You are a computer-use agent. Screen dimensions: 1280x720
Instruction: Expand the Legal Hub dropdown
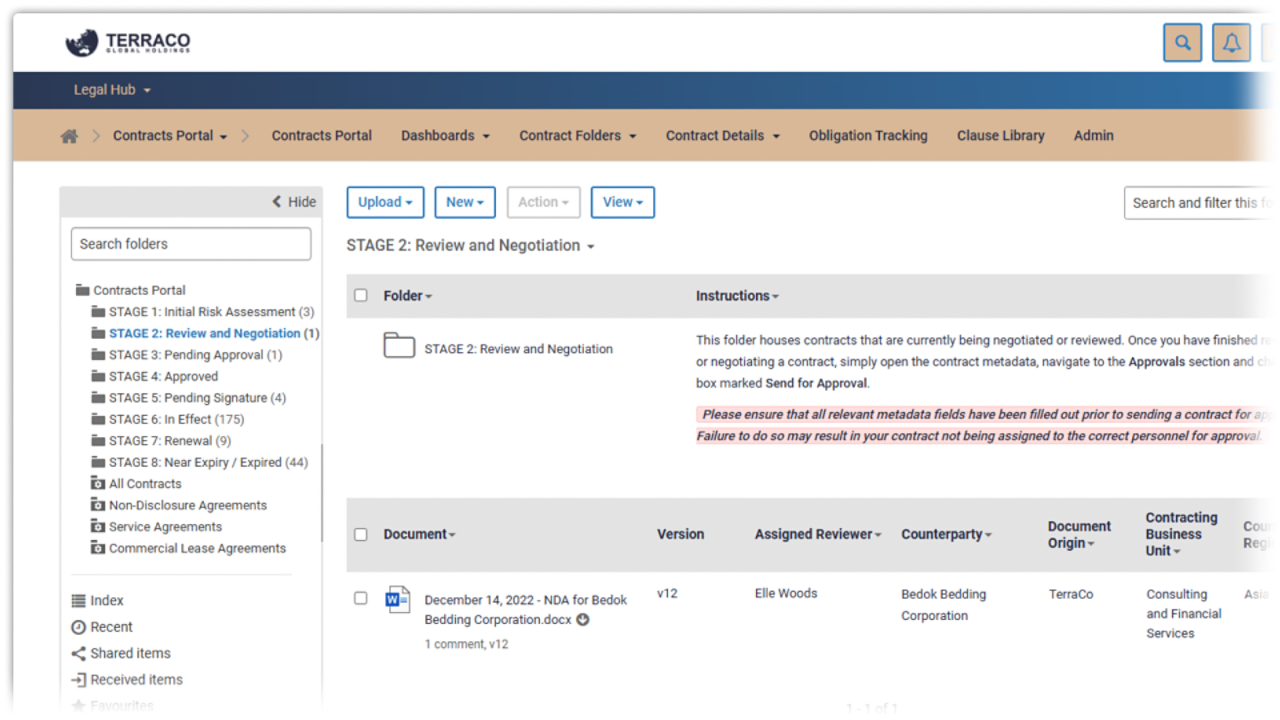[x=112, y=90]
